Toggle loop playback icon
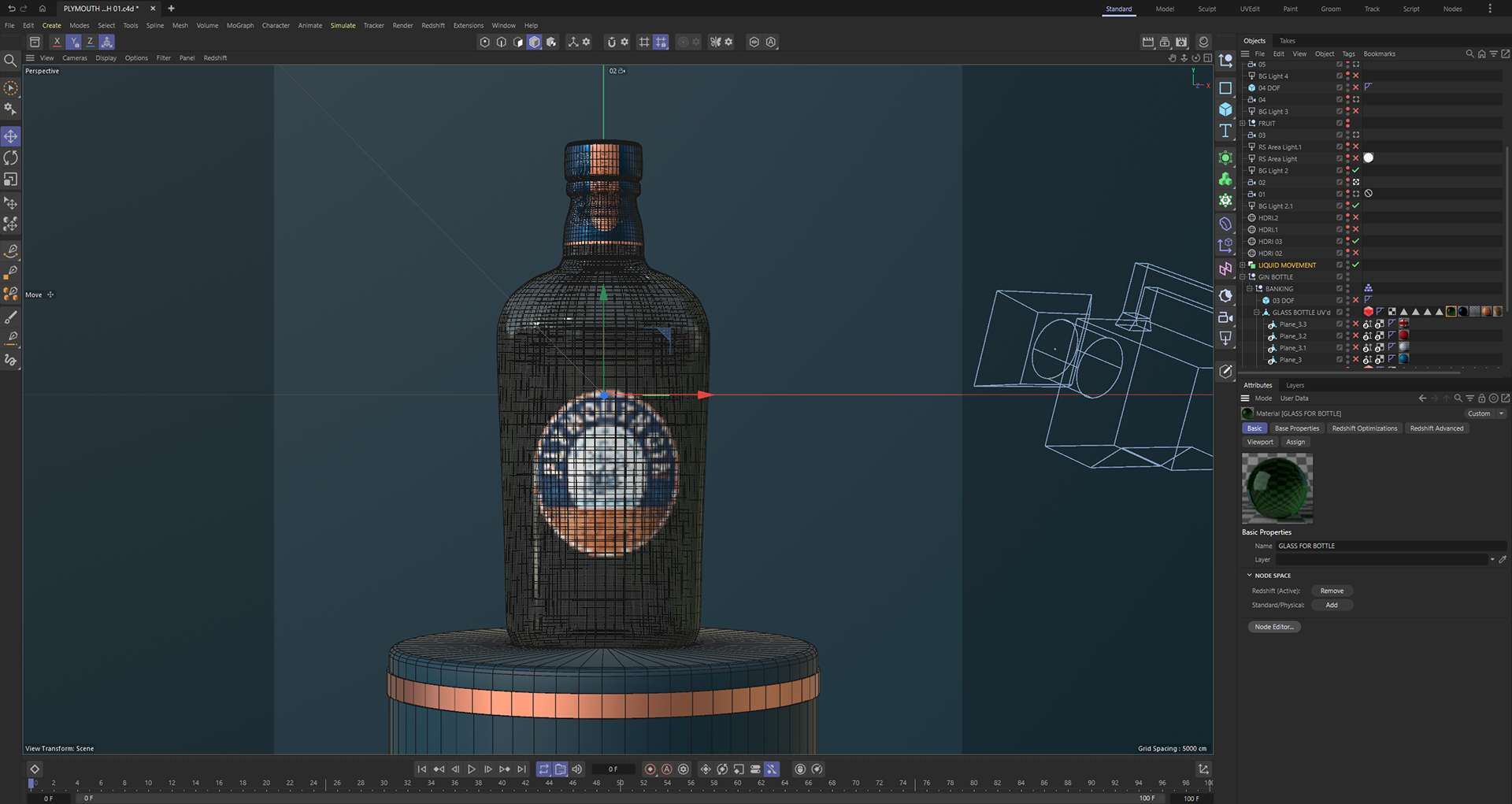This screenshot has width=1512, height=804. [x=544, y=769]
